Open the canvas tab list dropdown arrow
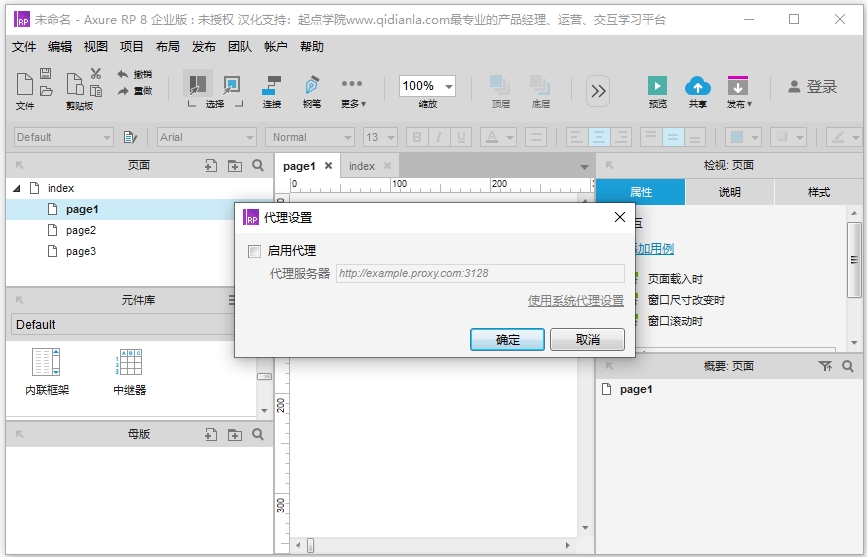This screenshot has width=867, height=557. [x=584, y=166]
